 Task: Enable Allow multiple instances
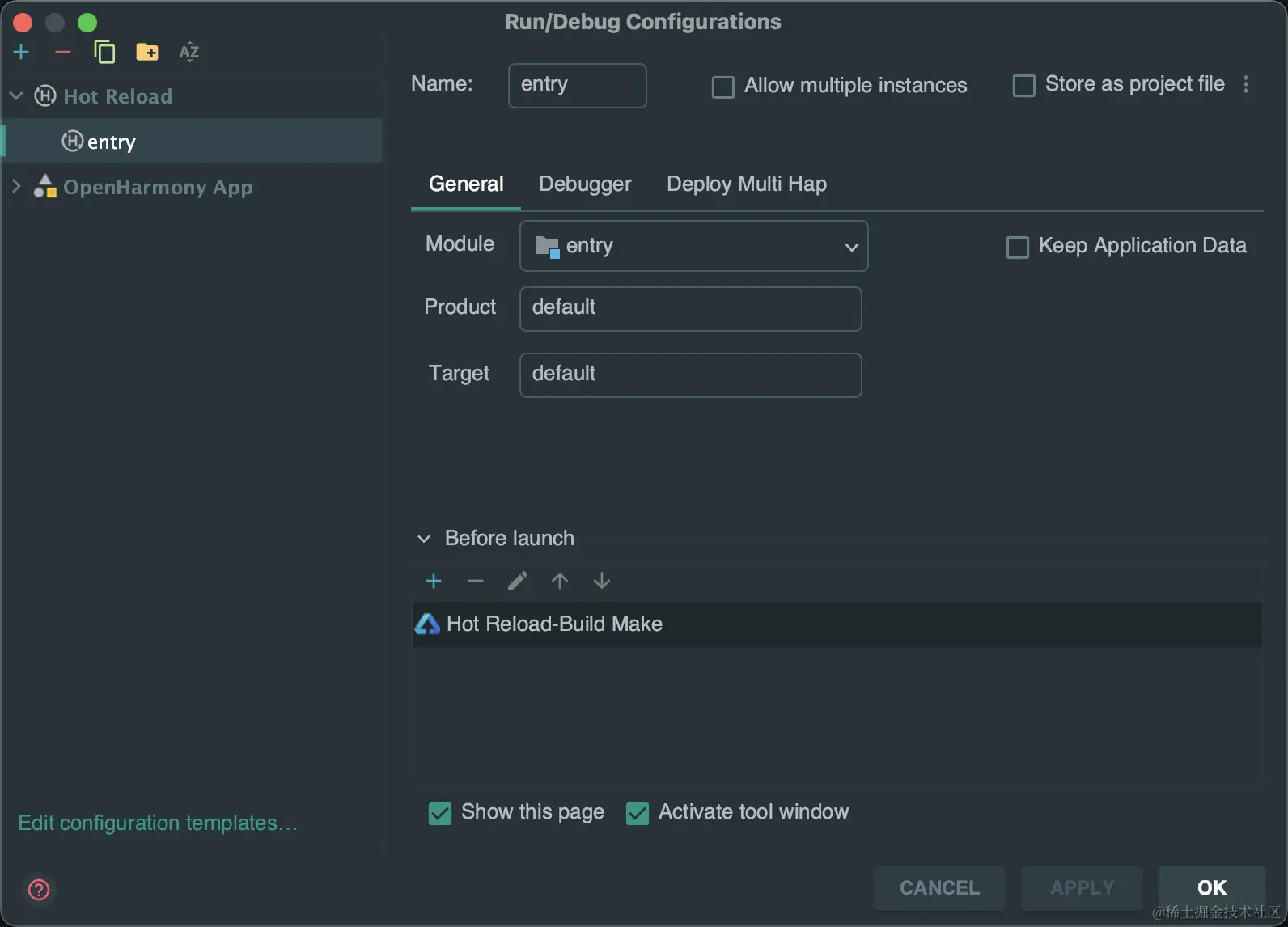coord(723,87)
